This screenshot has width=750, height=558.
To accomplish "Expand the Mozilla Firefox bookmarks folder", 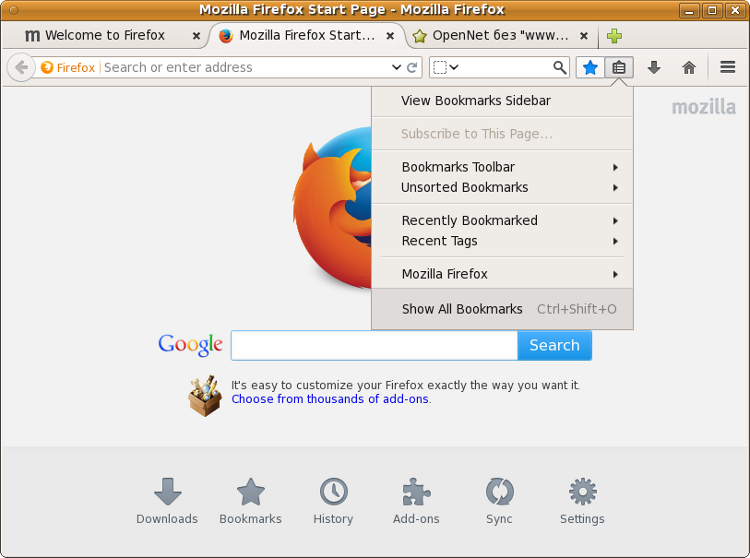I will (502, 274).
